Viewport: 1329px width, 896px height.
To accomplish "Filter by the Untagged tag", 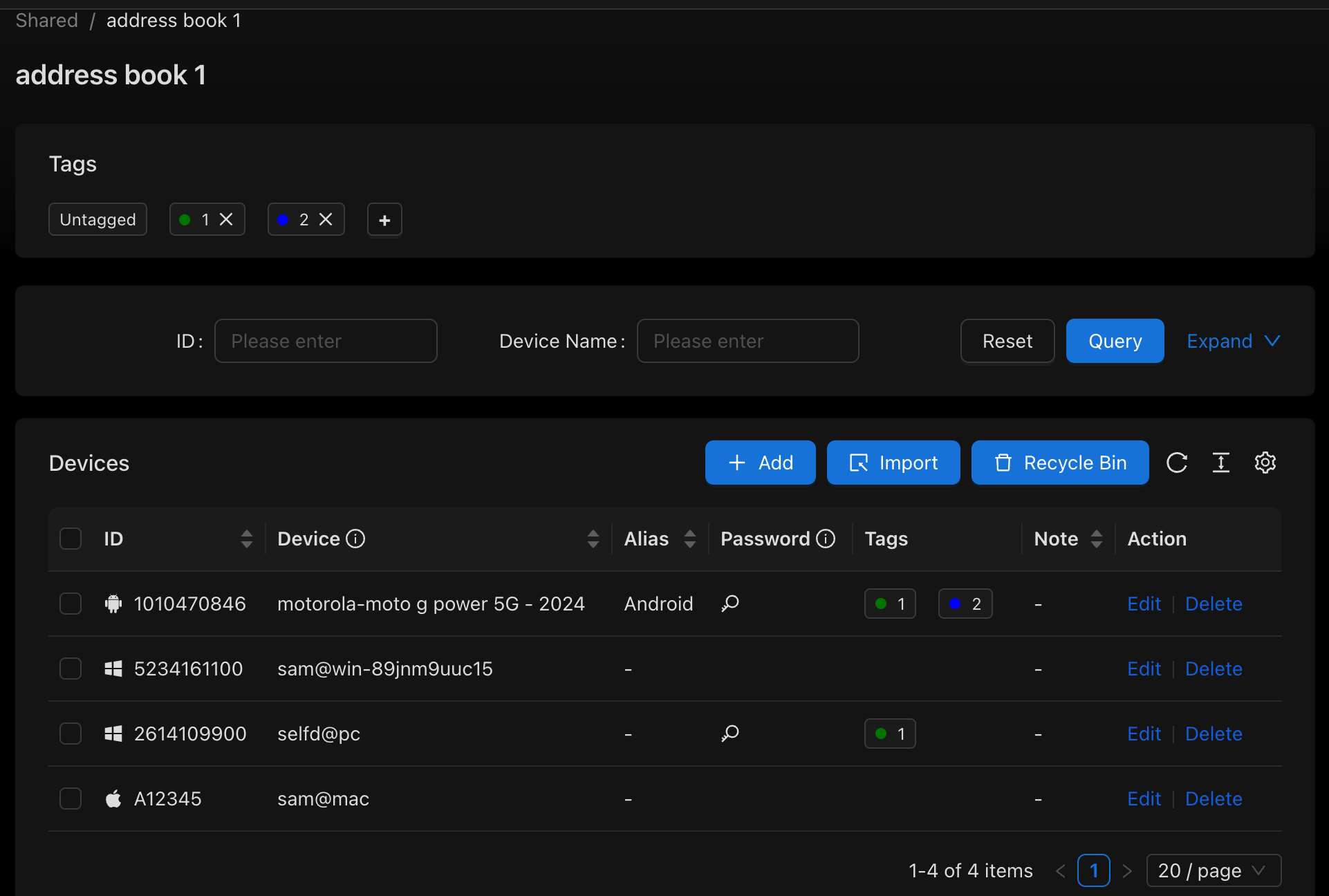I will [97, 219].
